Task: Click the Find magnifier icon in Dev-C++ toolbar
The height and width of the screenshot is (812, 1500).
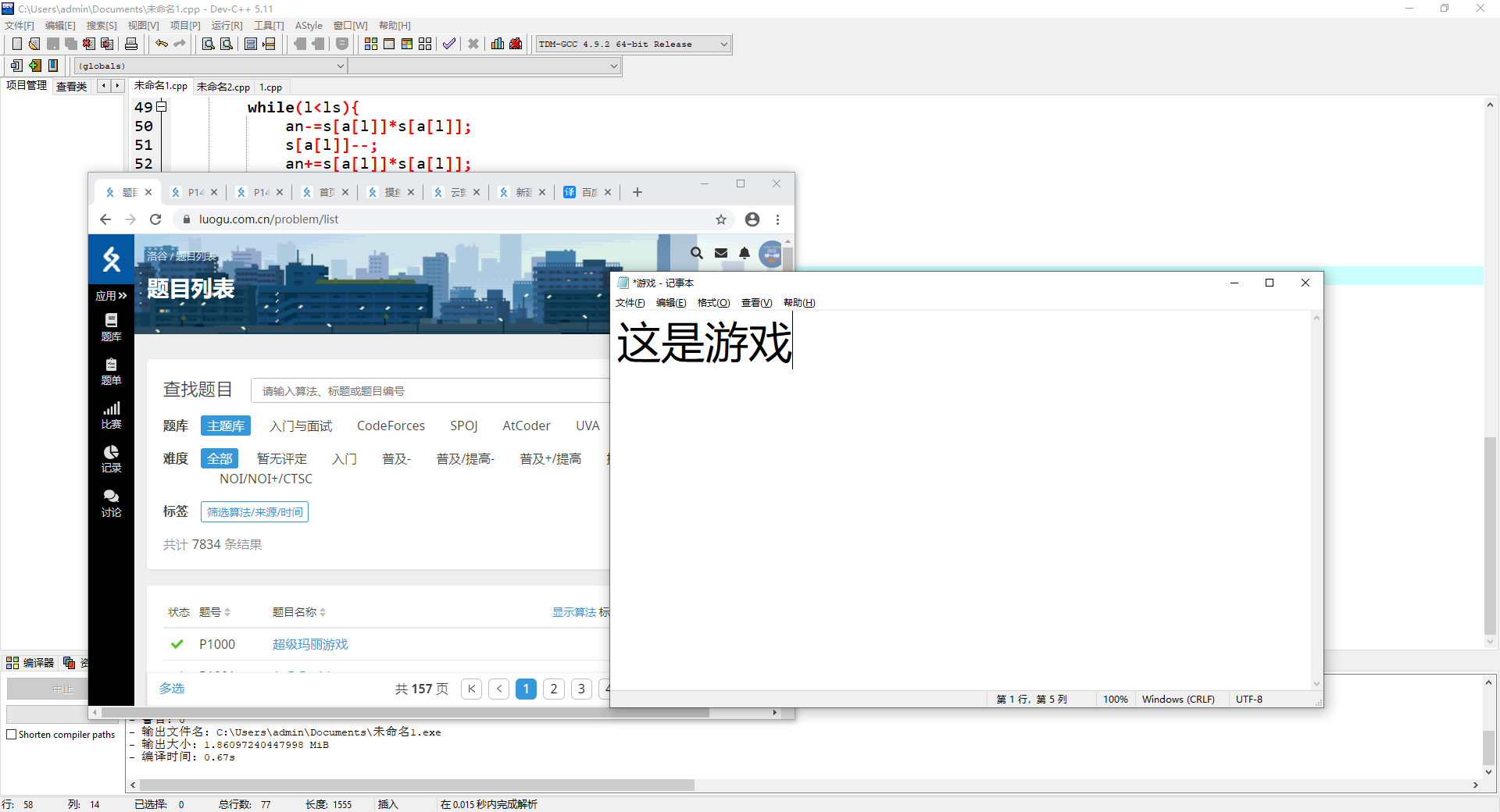Action: tap(208, 44)
